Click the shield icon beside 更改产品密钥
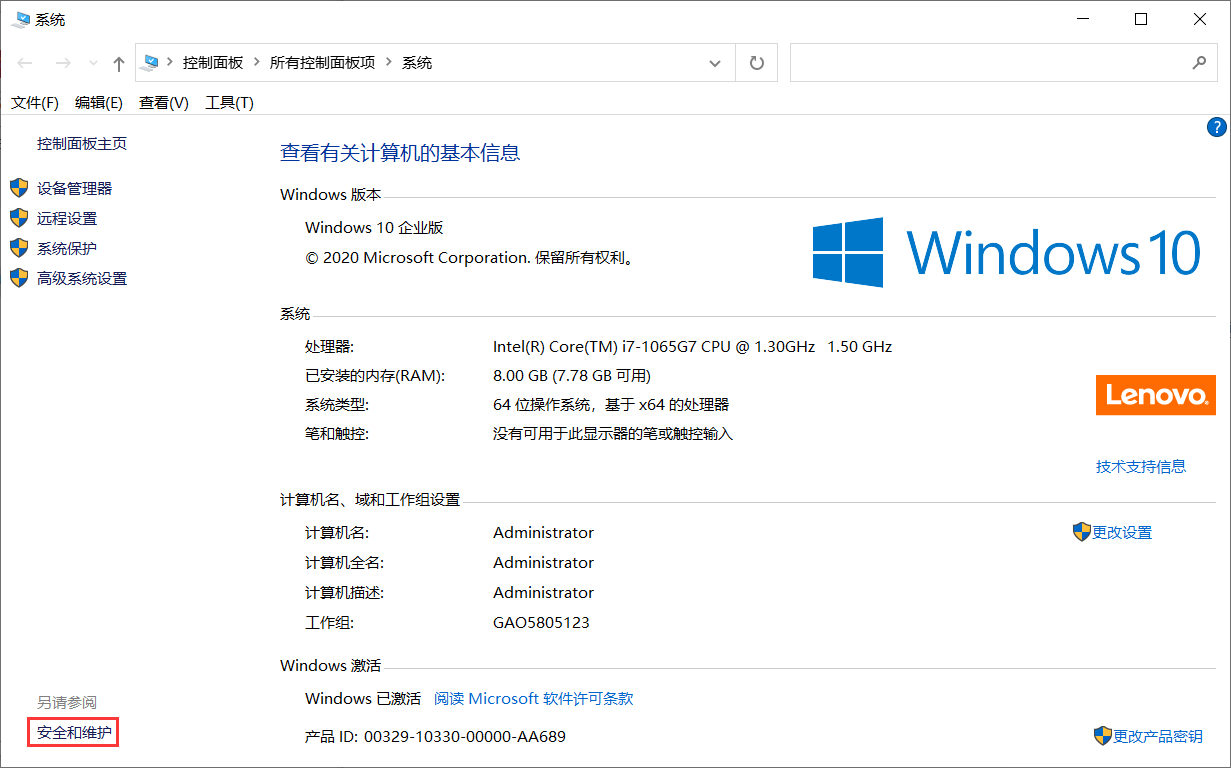Image resolution: width=1231 pixels, height=768 pixels. click(1103, 736)
